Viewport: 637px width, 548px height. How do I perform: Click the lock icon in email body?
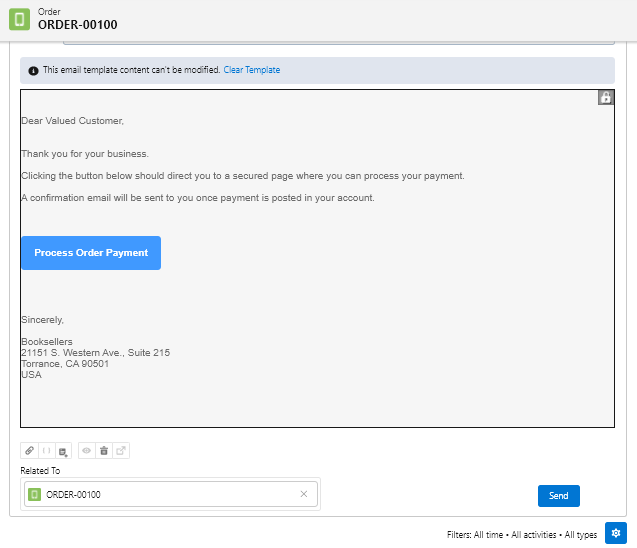tap(605, 98)
